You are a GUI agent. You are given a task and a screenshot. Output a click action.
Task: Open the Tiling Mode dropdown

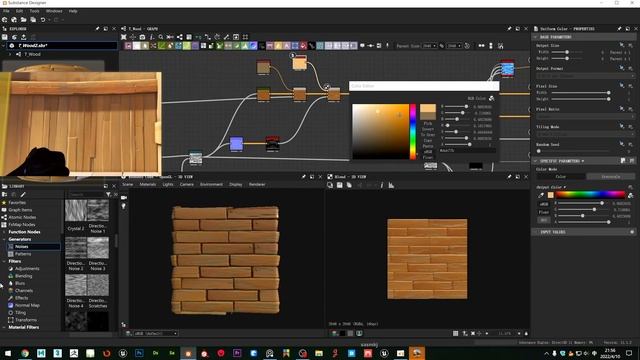click(x=585, y=134)
